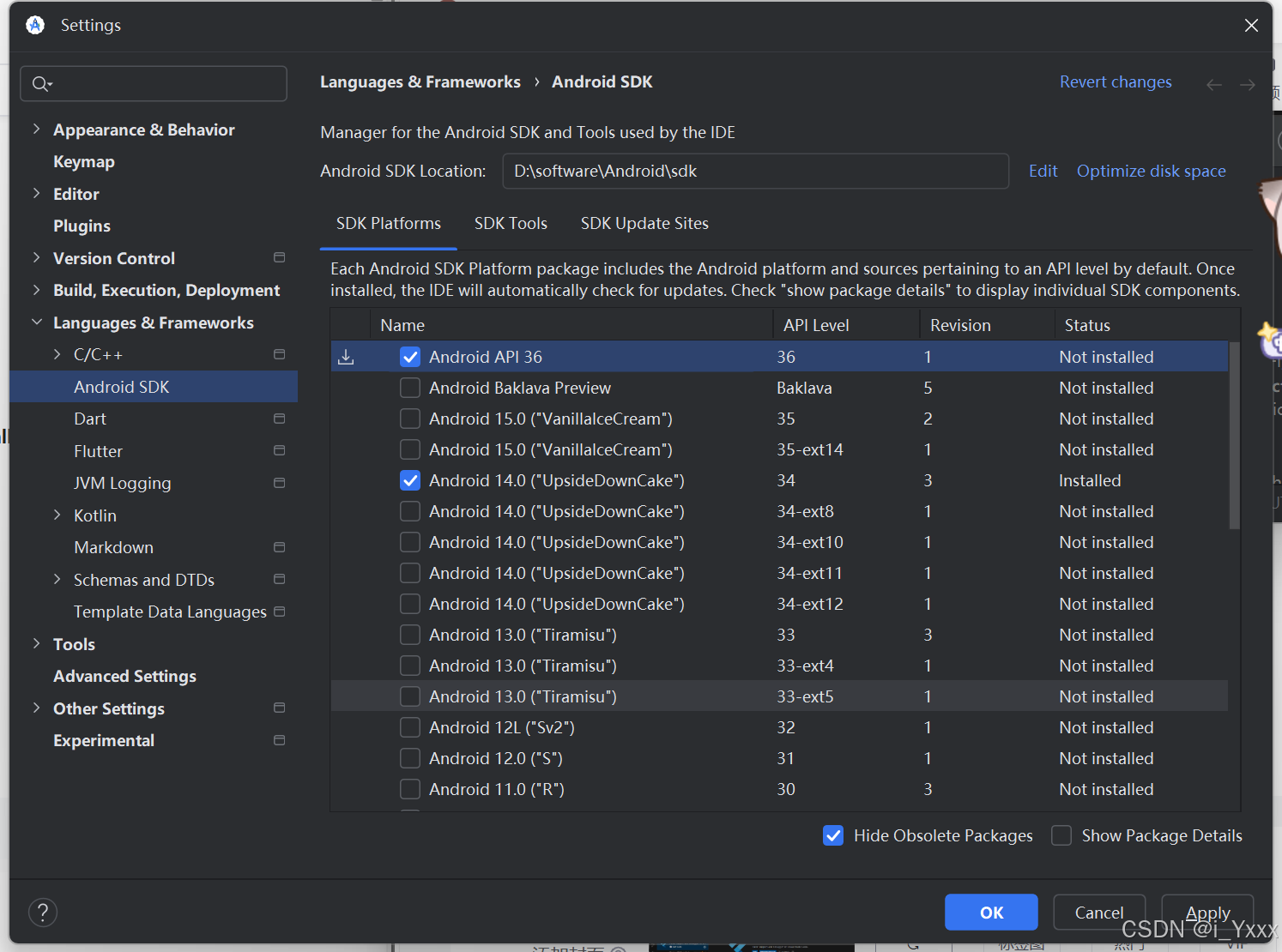Click the search magnifier icon in settings search
The height and width of the screenshot is (952, 1282).
tap(41, 83)
